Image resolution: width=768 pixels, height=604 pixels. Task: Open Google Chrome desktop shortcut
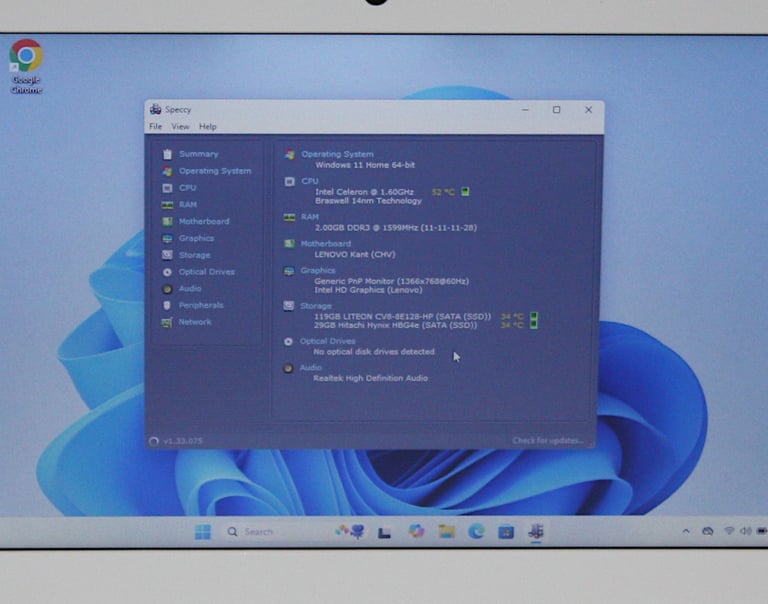(x=26, y=67)
